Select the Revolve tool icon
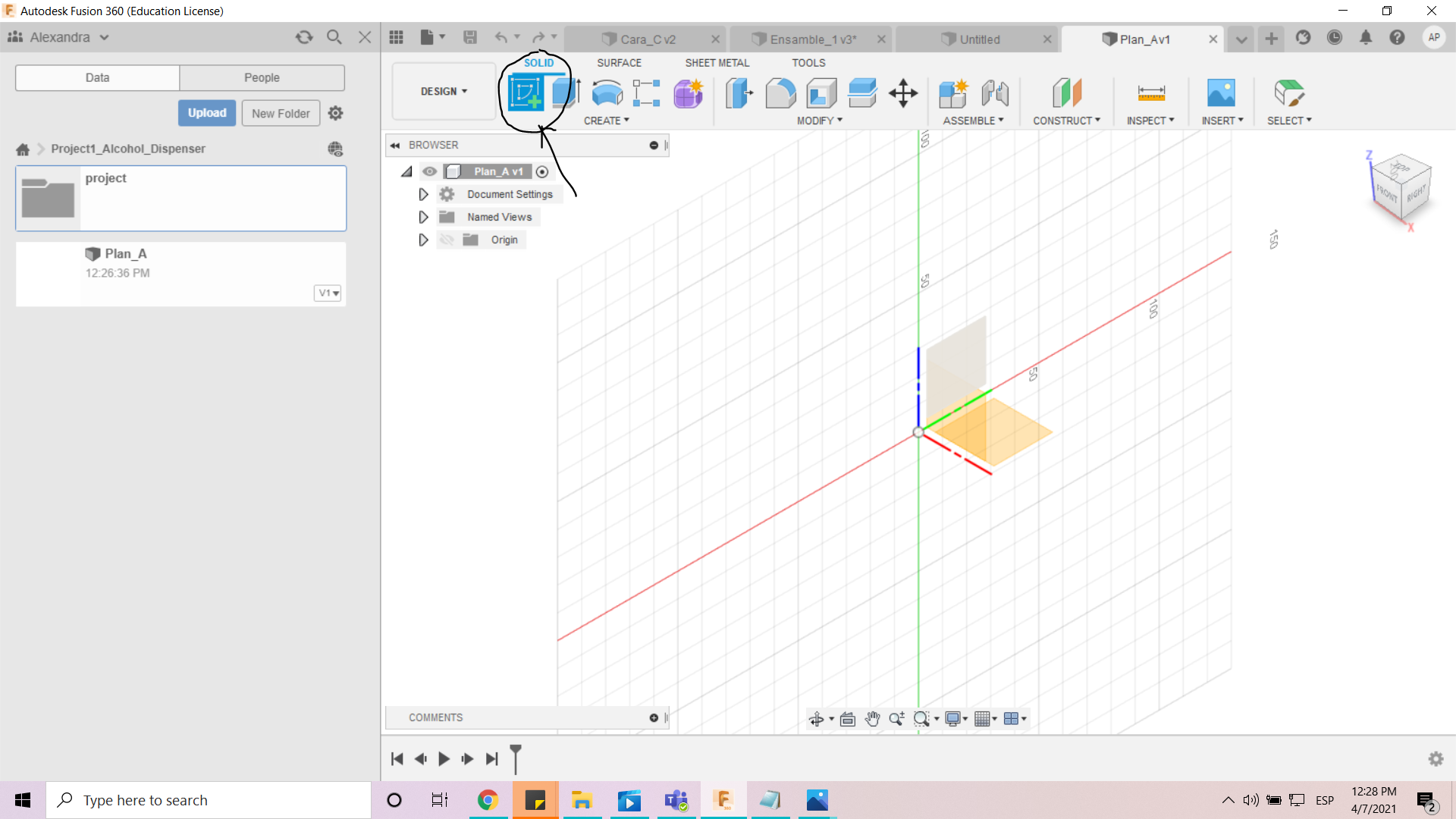 click(x=607, y=93)
